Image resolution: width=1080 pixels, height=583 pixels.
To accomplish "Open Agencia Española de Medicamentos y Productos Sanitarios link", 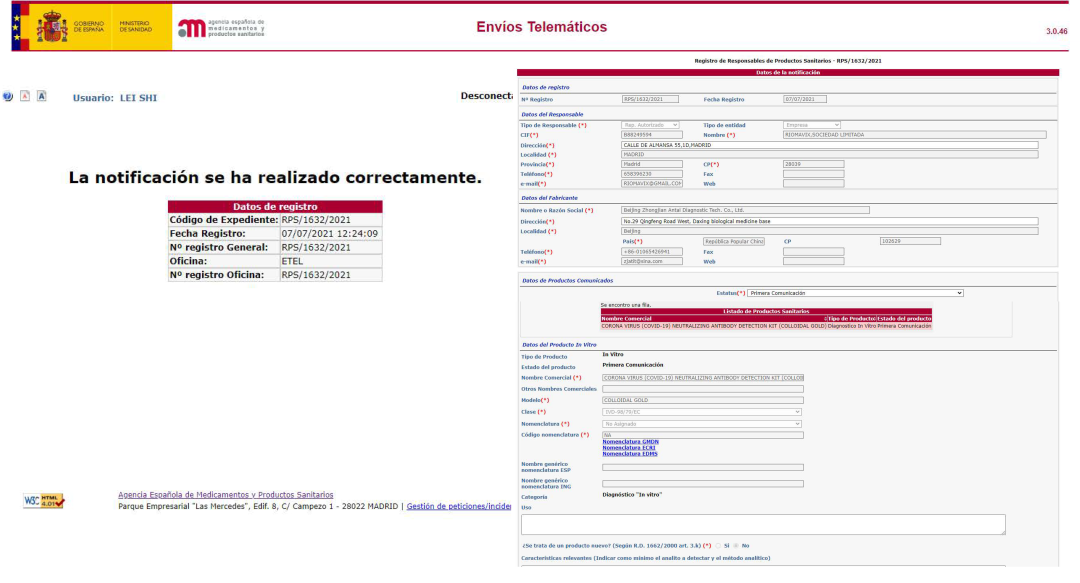I will coord(225,495).
